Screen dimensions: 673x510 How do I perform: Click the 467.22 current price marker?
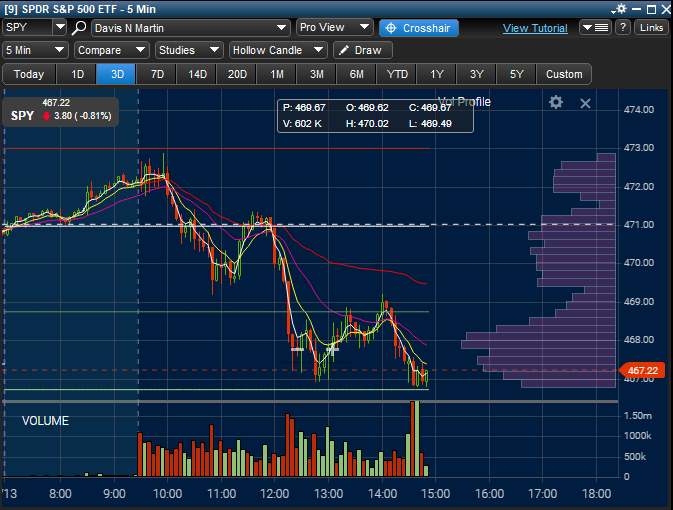pos(643,370)
